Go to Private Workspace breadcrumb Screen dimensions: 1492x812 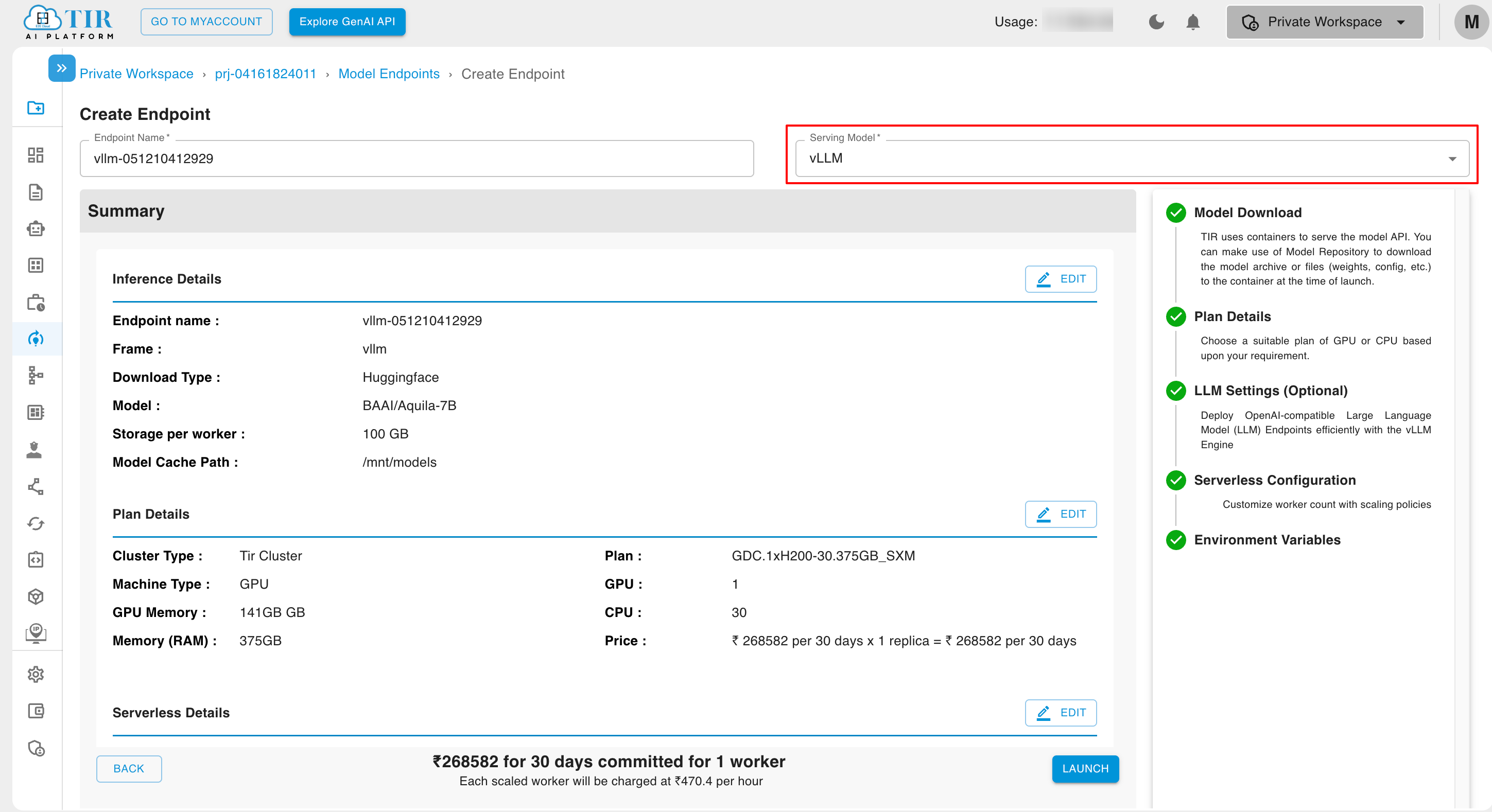(x=137, y=74)
